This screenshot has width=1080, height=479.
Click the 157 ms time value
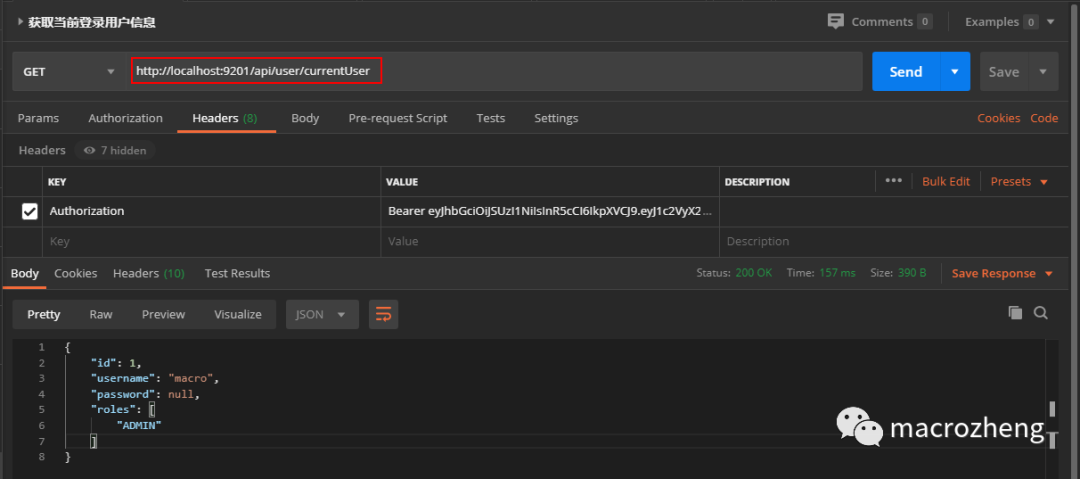click(x=837, y=274)
